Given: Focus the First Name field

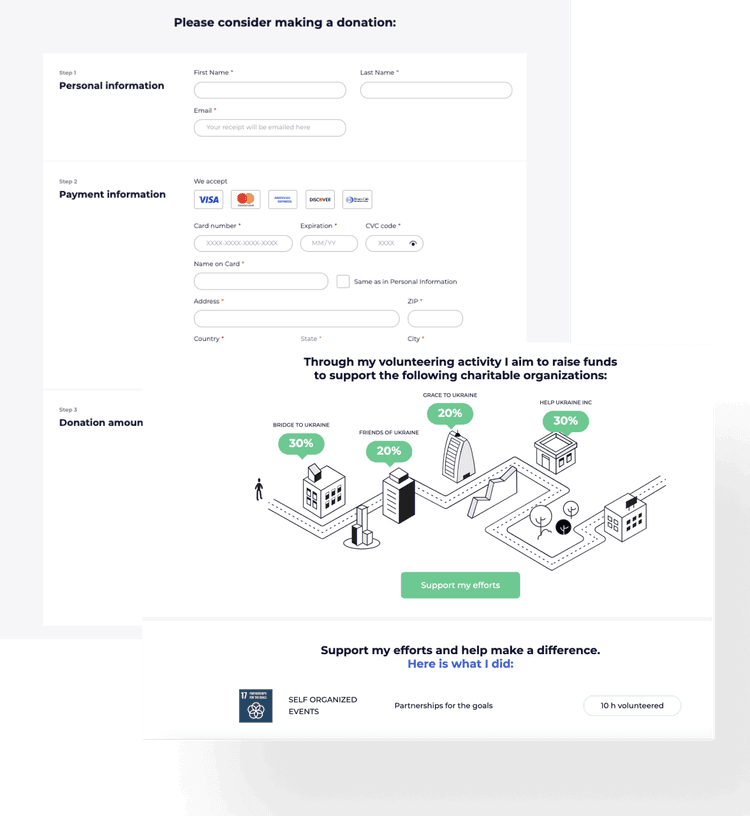Looking at the screenshot, I should click(x=270, y=91).
